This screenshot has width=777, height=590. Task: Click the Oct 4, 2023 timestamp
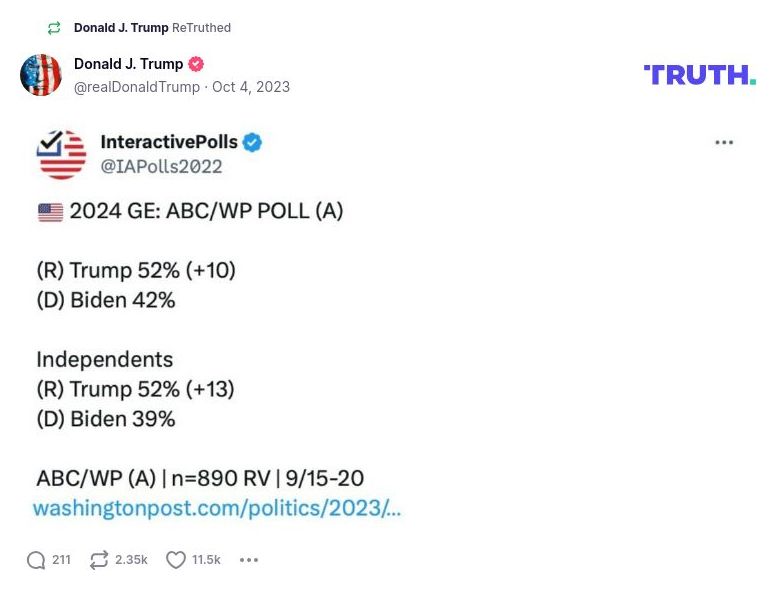(251, 87)
